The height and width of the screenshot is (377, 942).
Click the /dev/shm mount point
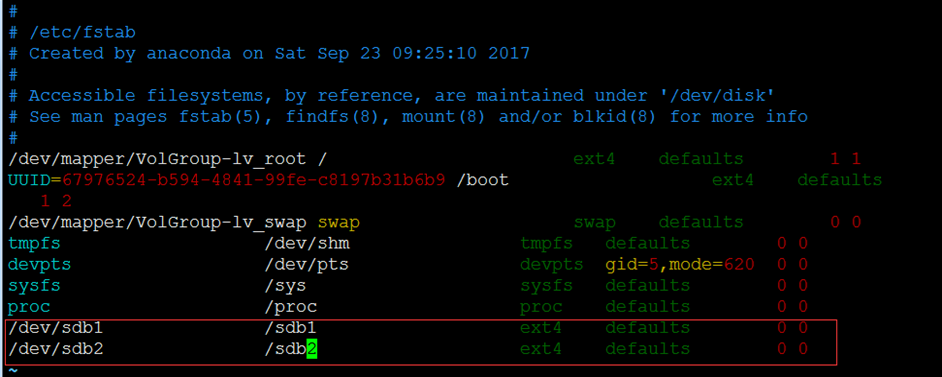[x=307, y=244]
